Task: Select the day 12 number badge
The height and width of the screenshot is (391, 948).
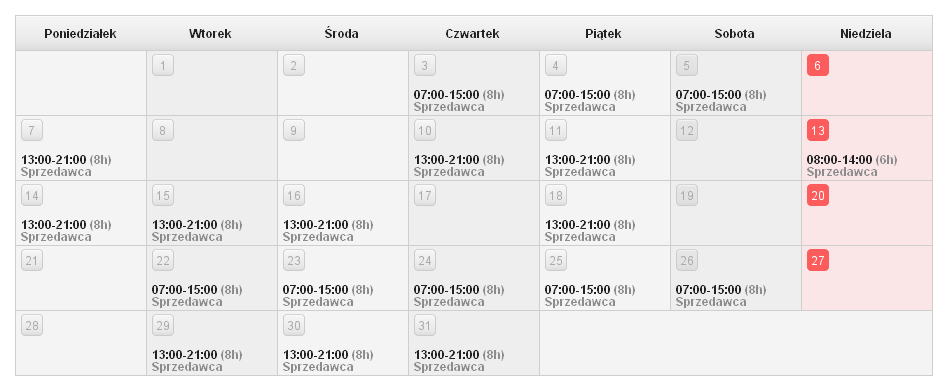Action: click(x=687, y=130)
